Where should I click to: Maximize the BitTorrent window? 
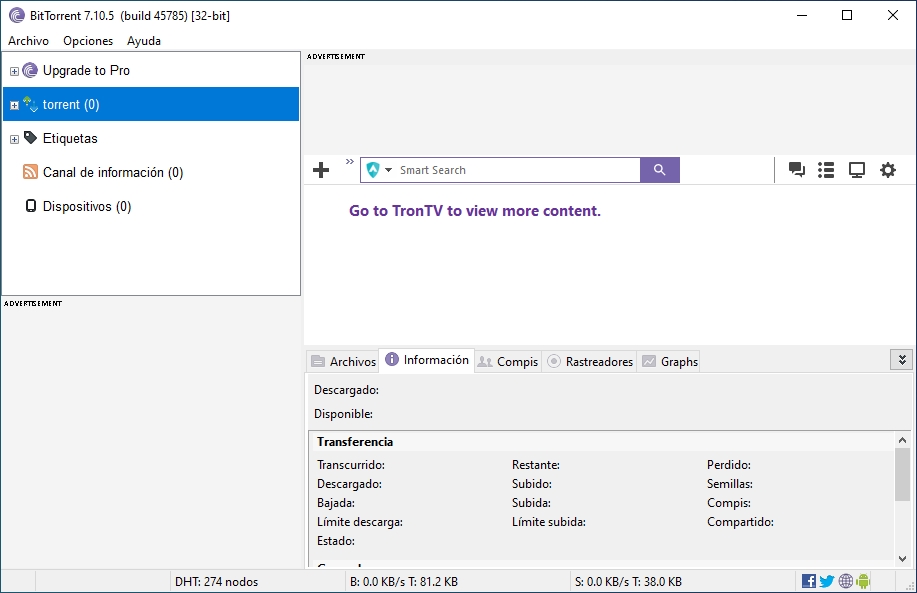[x=847, y=15]
